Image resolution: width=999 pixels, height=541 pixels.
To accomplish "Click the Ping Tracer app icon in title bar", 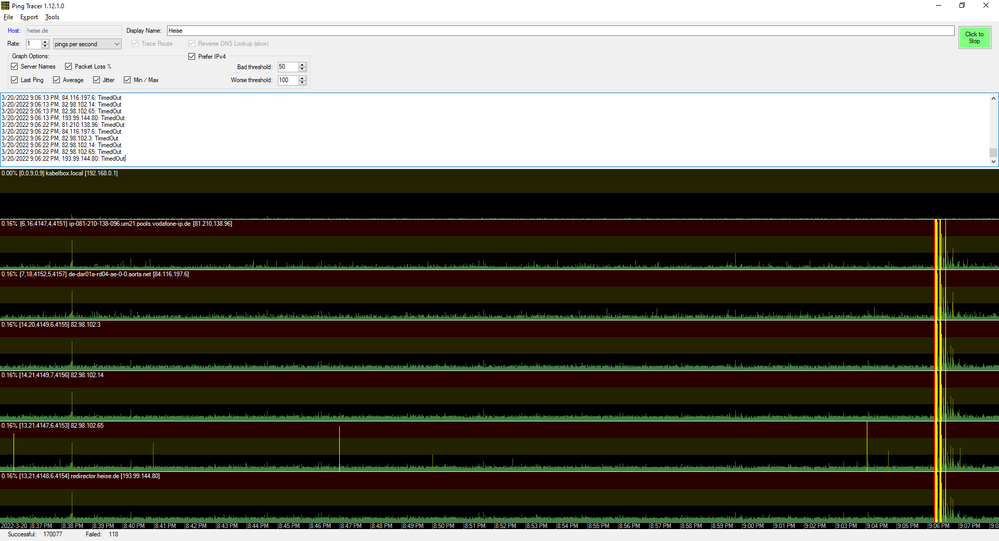I will 6,5.
